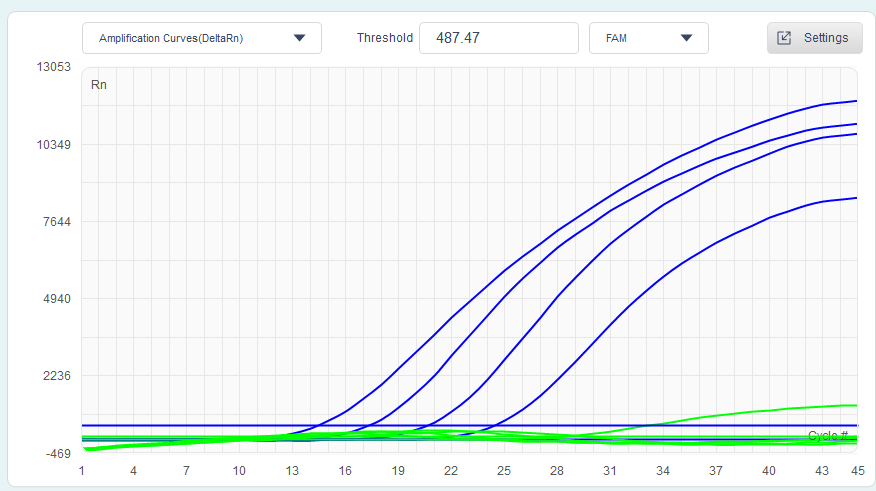Click cycle 22 on the x-axis
This screenshot has height=491, width=876.
[451, 470]
